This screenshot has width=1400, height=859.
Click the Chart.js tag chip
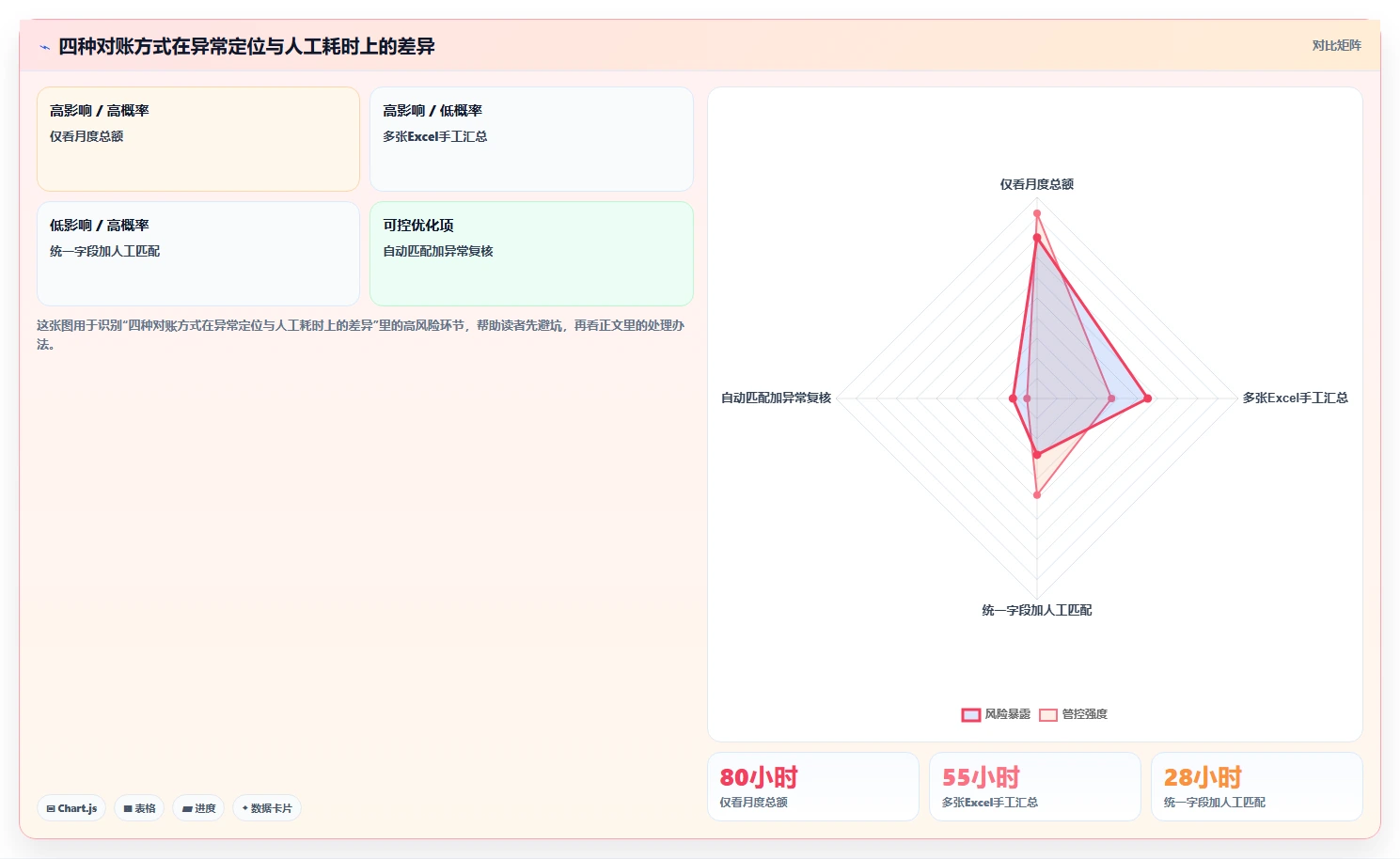[x=71, y=808]
